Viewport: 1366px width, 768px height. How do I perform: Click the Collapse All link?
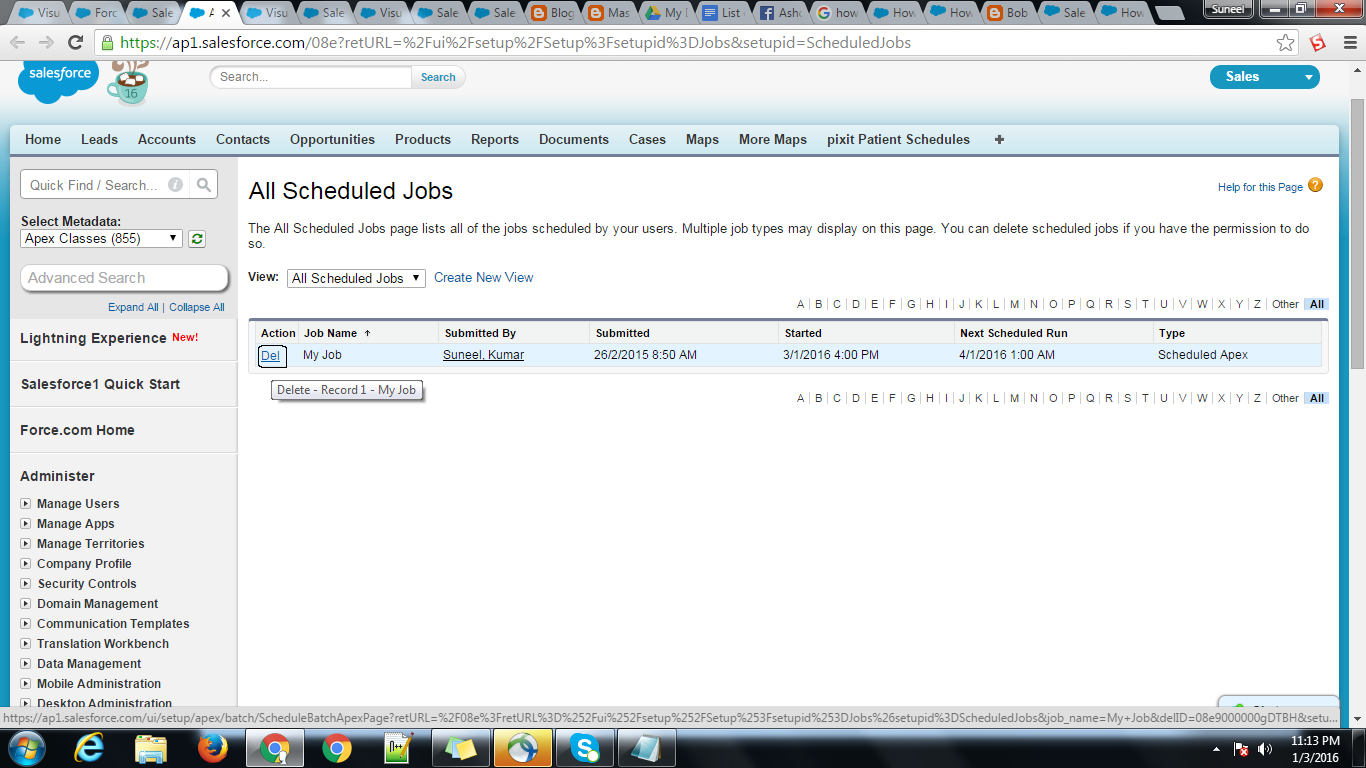point(197,307)
